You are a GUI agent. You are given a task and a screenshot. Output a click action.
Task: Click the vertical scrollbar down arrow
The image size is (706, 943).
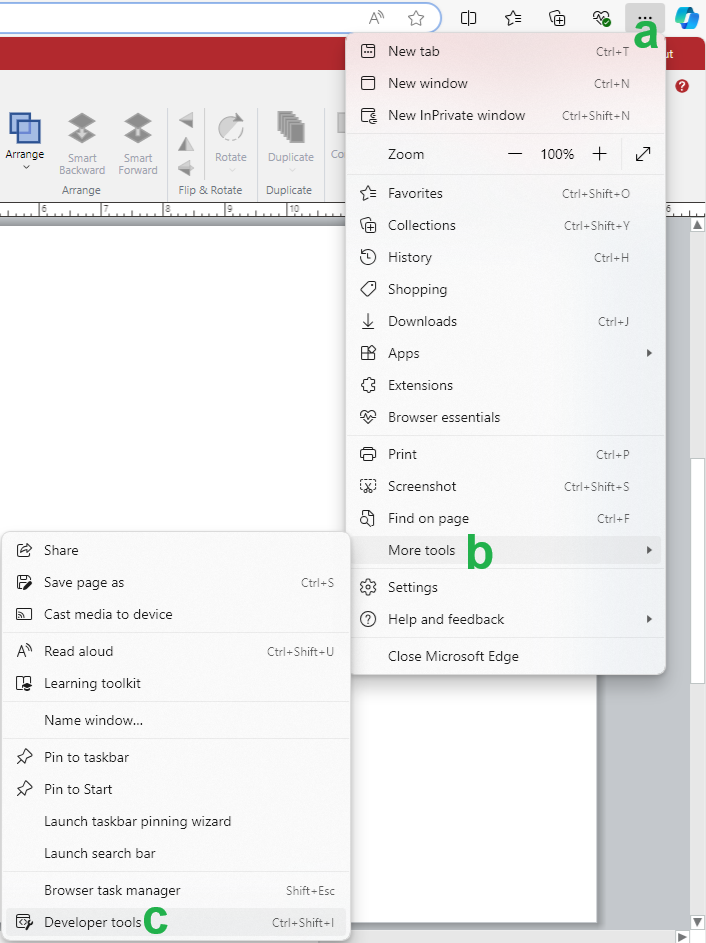tap(697, 921)
